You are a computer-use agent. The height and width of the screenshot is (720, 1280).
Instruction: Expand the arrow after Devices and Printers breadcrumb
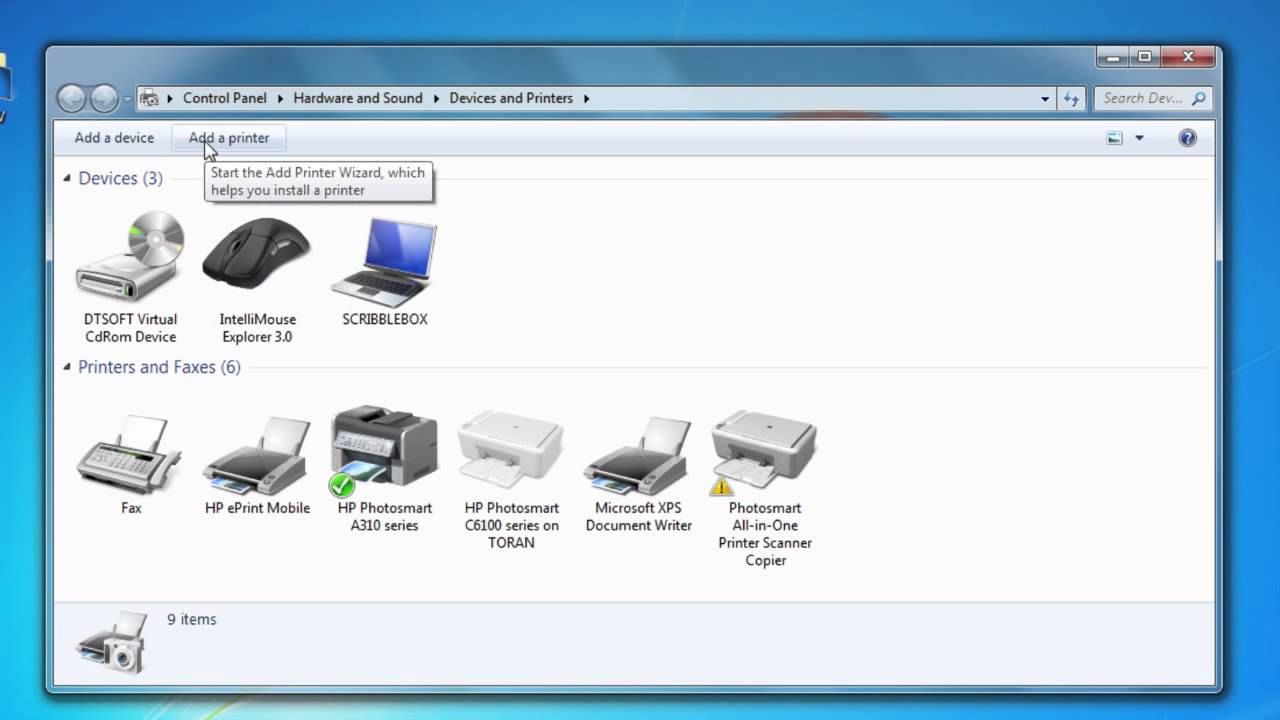(x=586, y=98)
